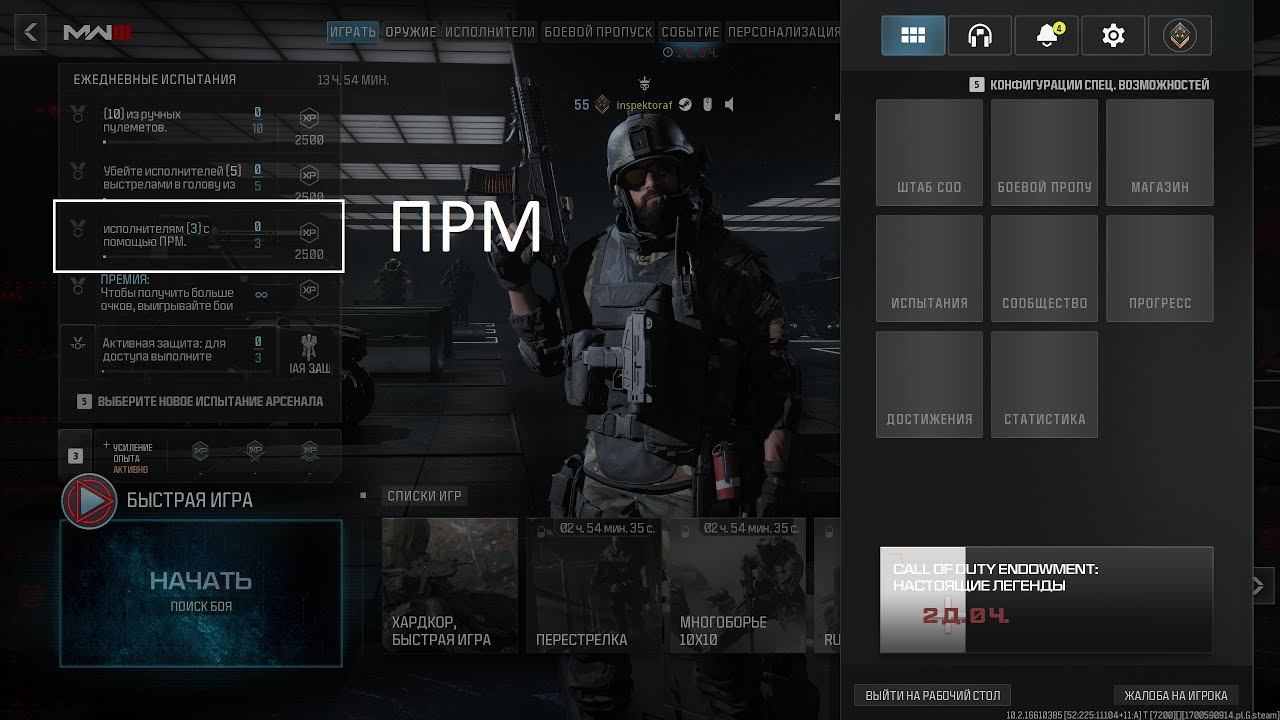Select the Активная защита challenge row

pos(200,349)
